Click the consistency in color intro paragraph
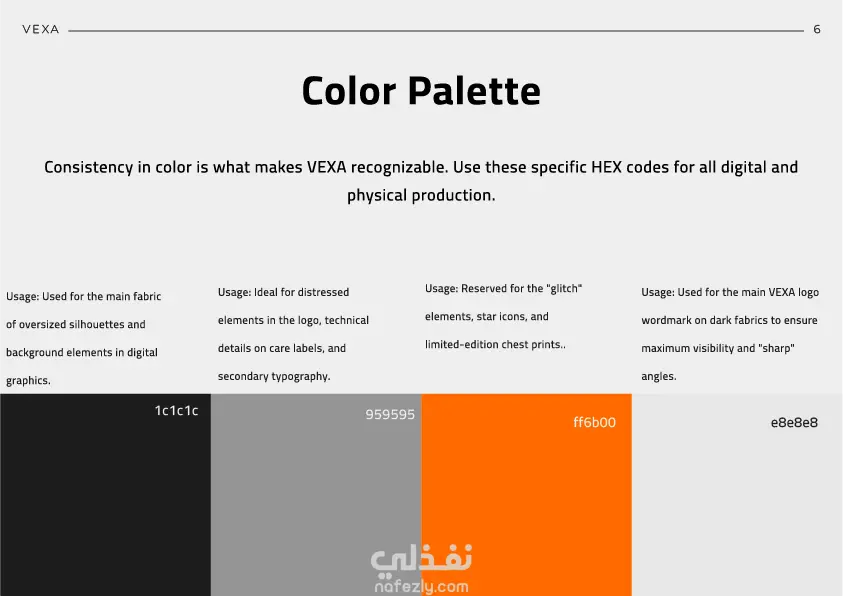The image size is (843, 596). (x=421, y=181)
